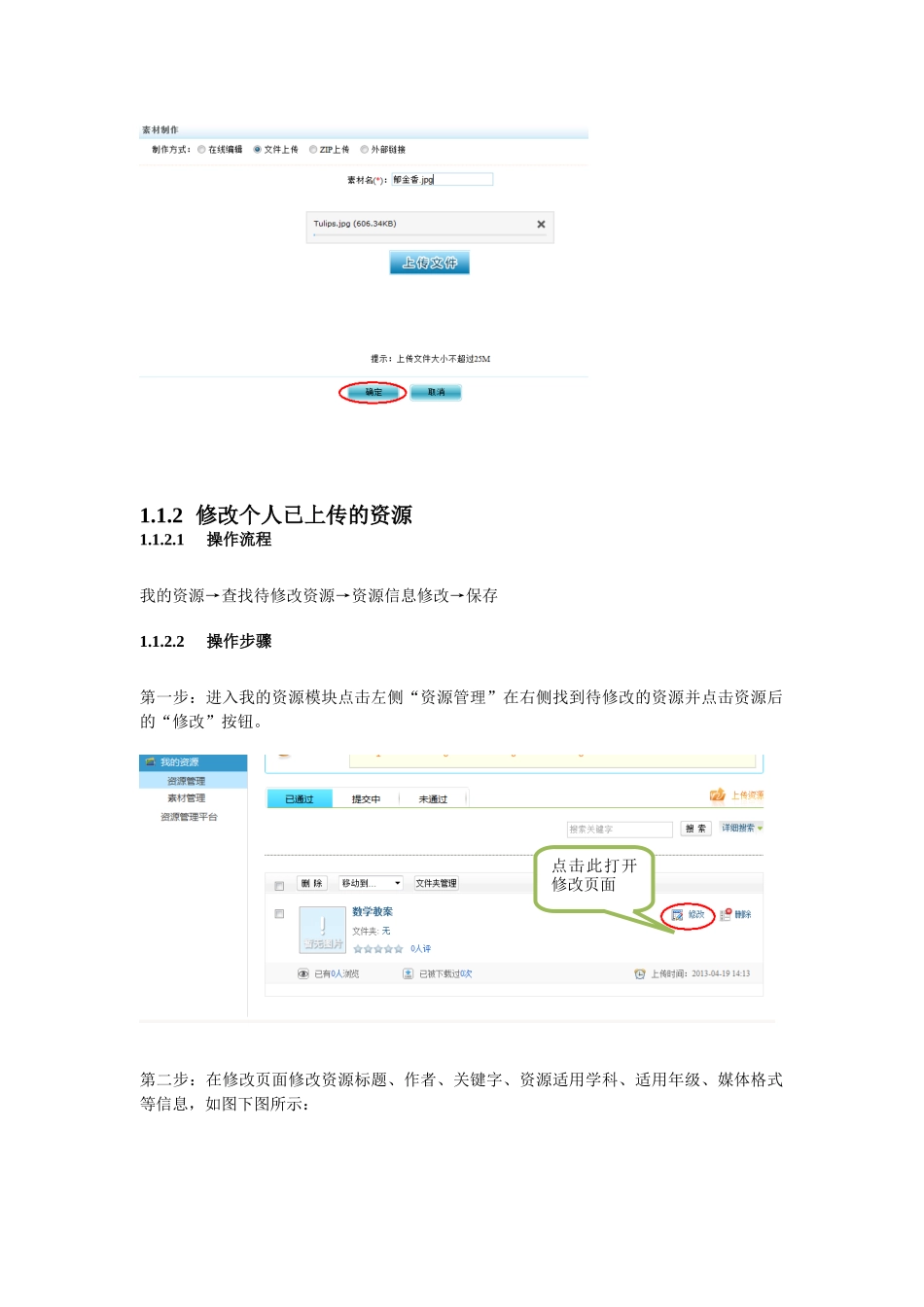924x1307 pixels.
Task: Select the 外部链接 radio option
Action: tap(365, 150)
